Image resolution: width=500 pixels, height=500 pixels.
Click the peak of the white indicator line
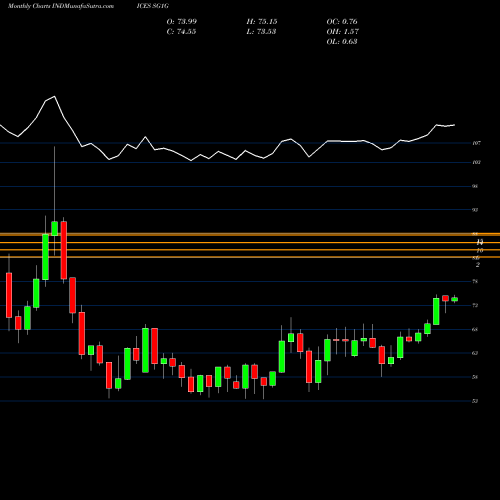(54, 97)
